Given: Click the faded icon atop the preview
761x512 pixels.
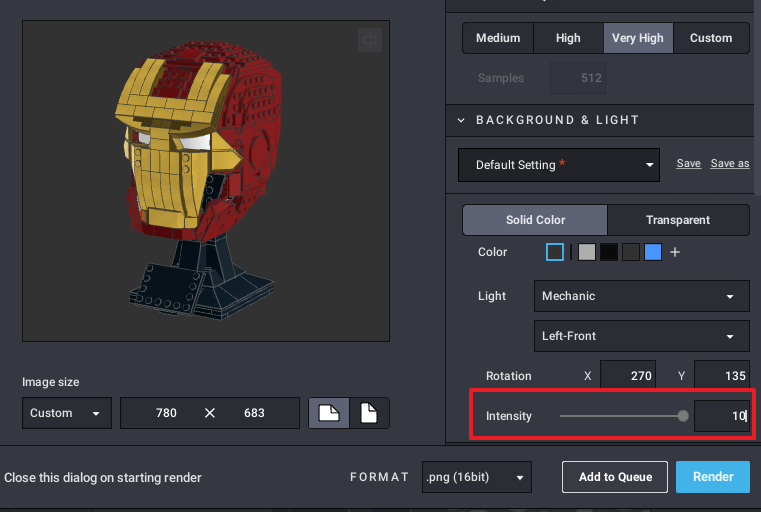Looking at the screenshot, I should 370,40.
